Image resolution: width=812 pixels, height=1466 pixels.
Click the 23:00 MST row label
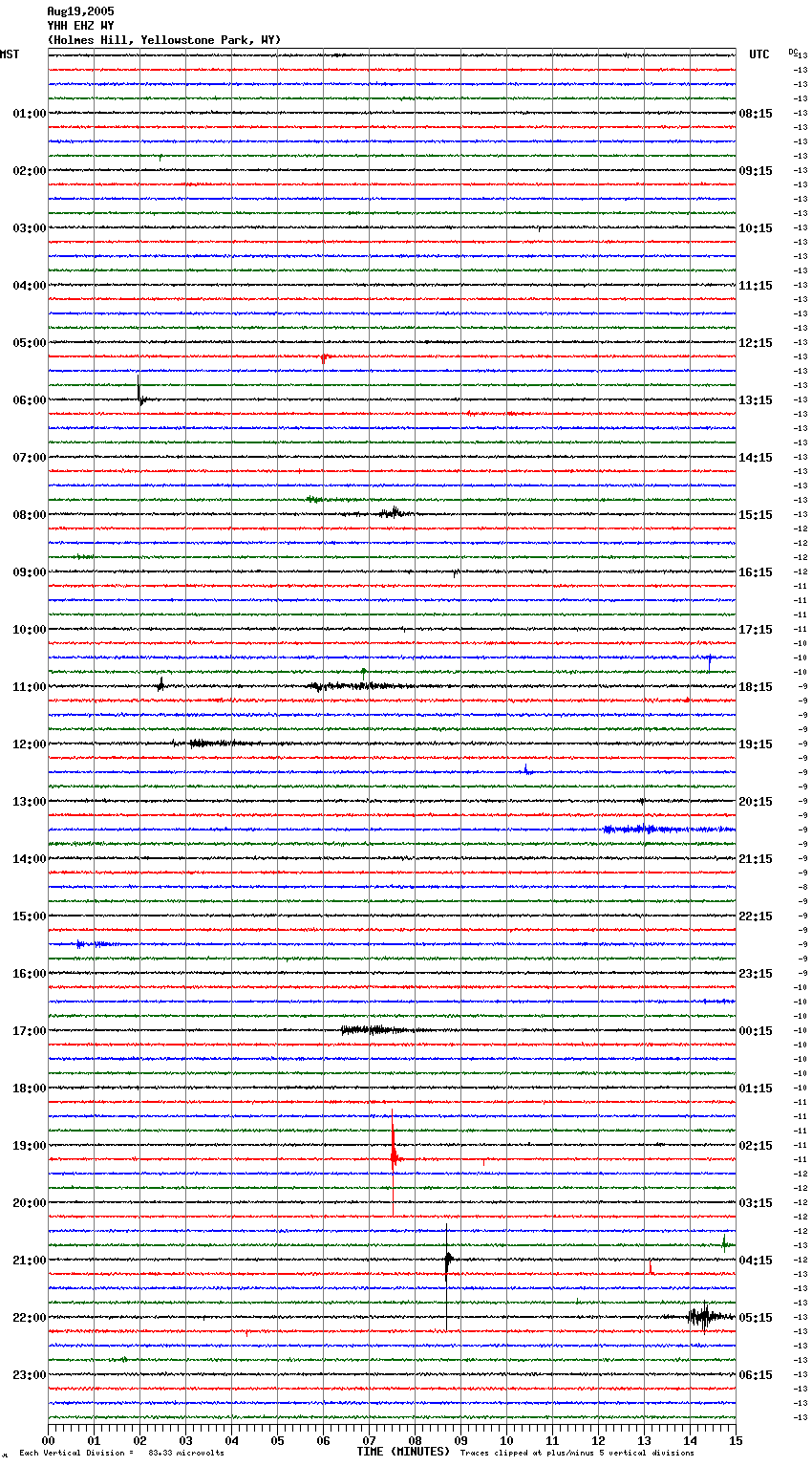pos(30,1375)
